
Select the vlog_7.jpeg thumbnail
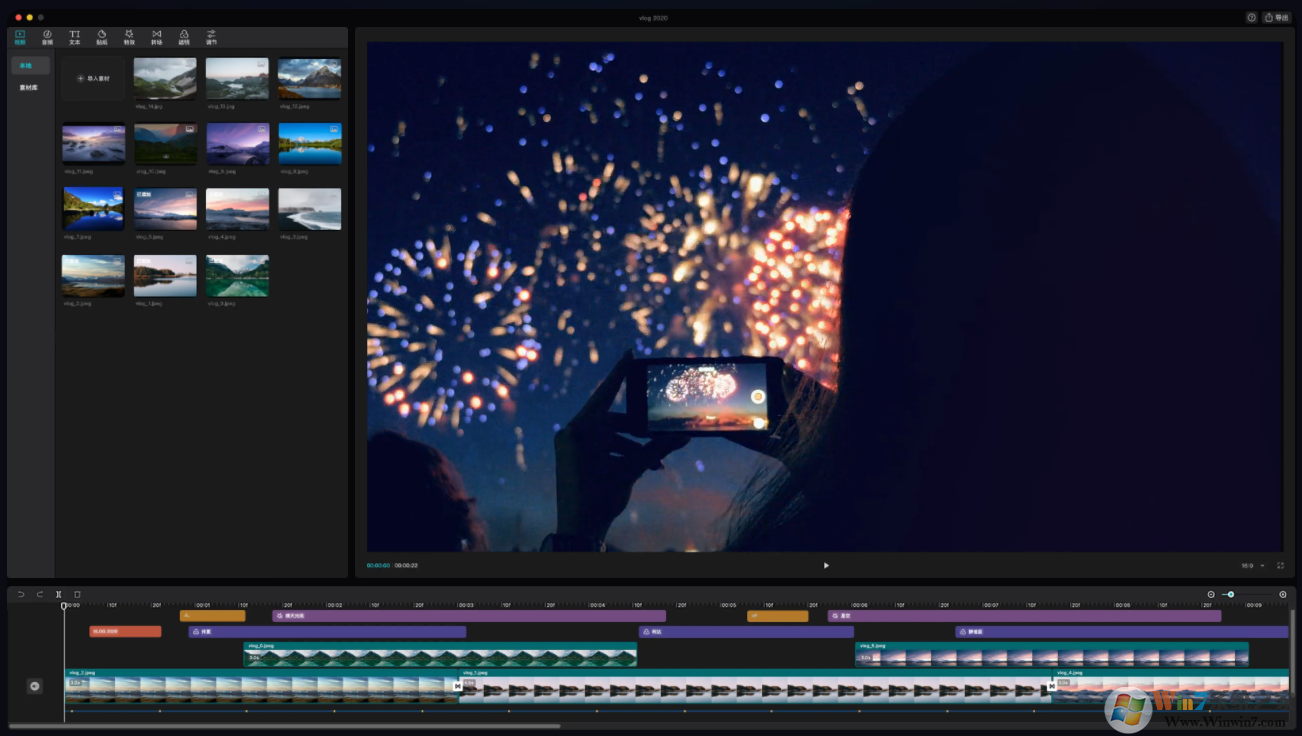pyautogui.click(x=93, y=209)
